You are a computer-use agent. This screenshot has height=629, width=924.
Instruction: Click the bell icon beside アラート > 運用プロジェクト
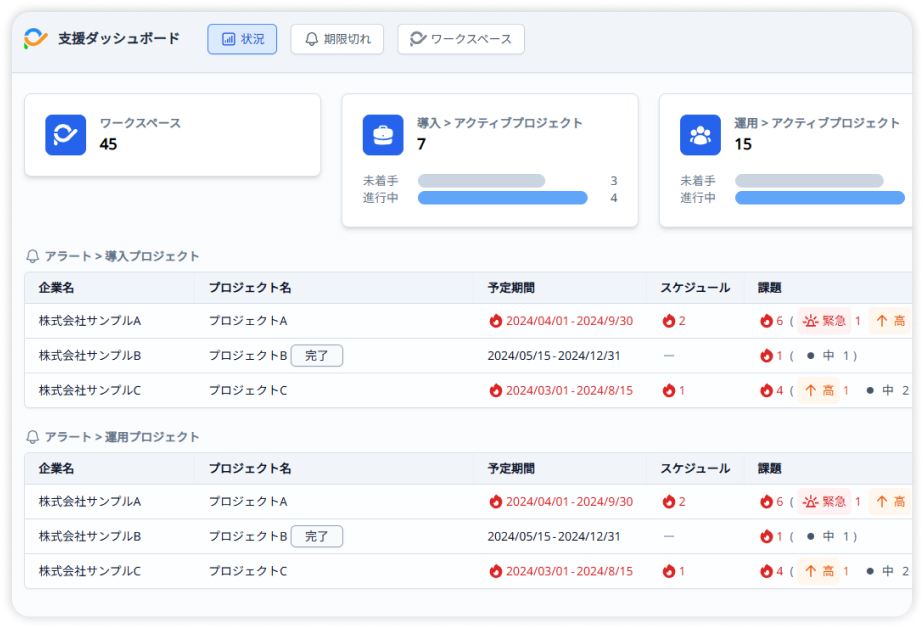[31, 437]
